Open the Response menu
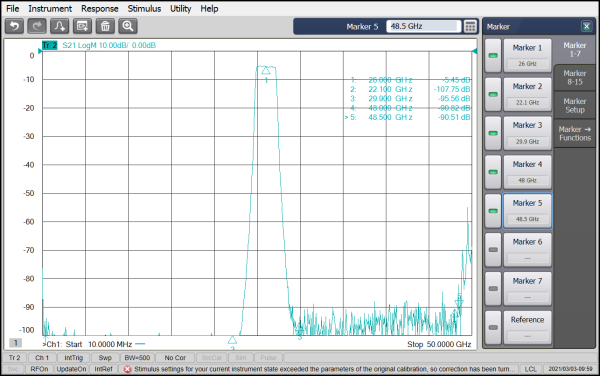The image size is (600, 376). coord(99,8)
